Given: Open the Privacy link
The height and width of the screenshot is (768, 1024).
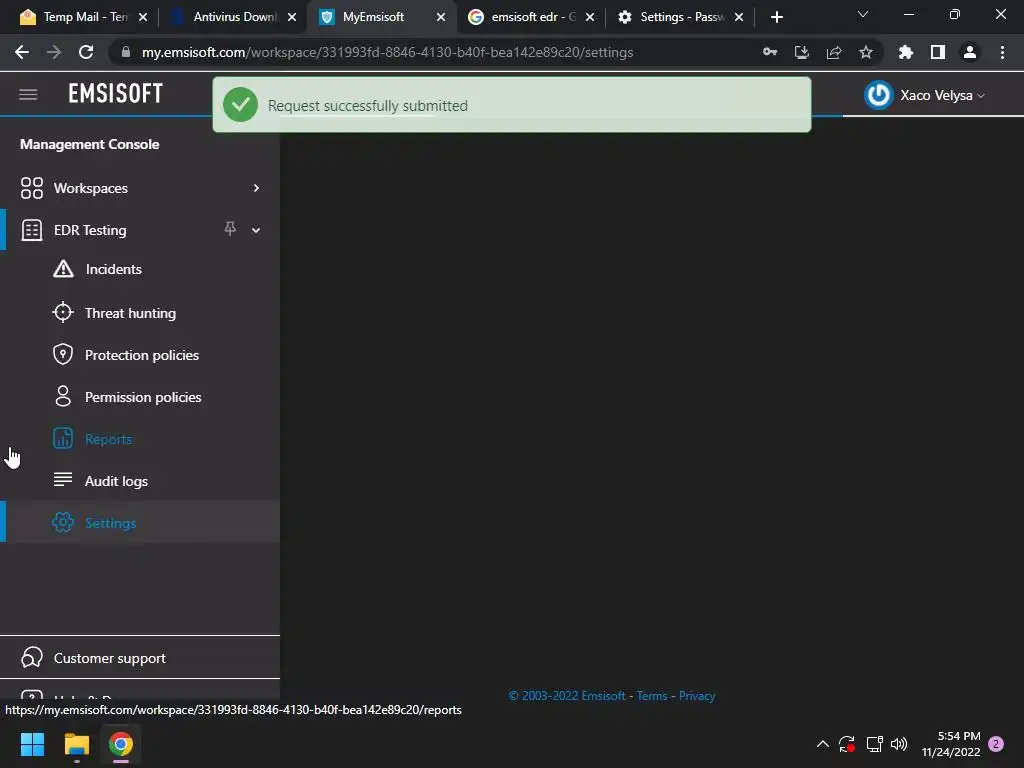Looking at the screenshot, I should pos(697,696).
